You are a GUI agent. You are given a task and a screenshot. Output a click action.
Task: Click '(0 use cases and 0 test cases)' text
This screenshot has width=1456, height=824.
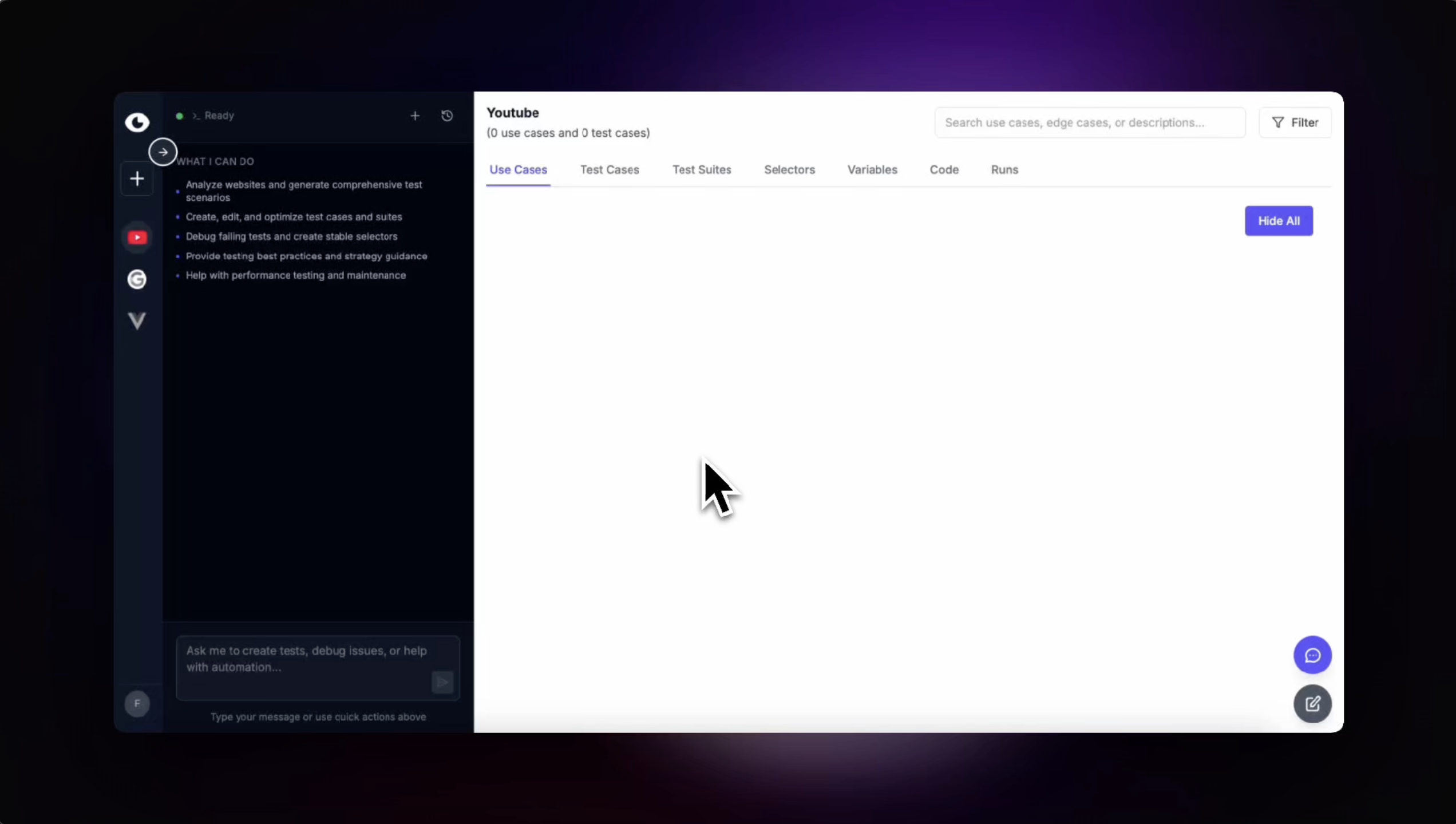pos(568,133)
